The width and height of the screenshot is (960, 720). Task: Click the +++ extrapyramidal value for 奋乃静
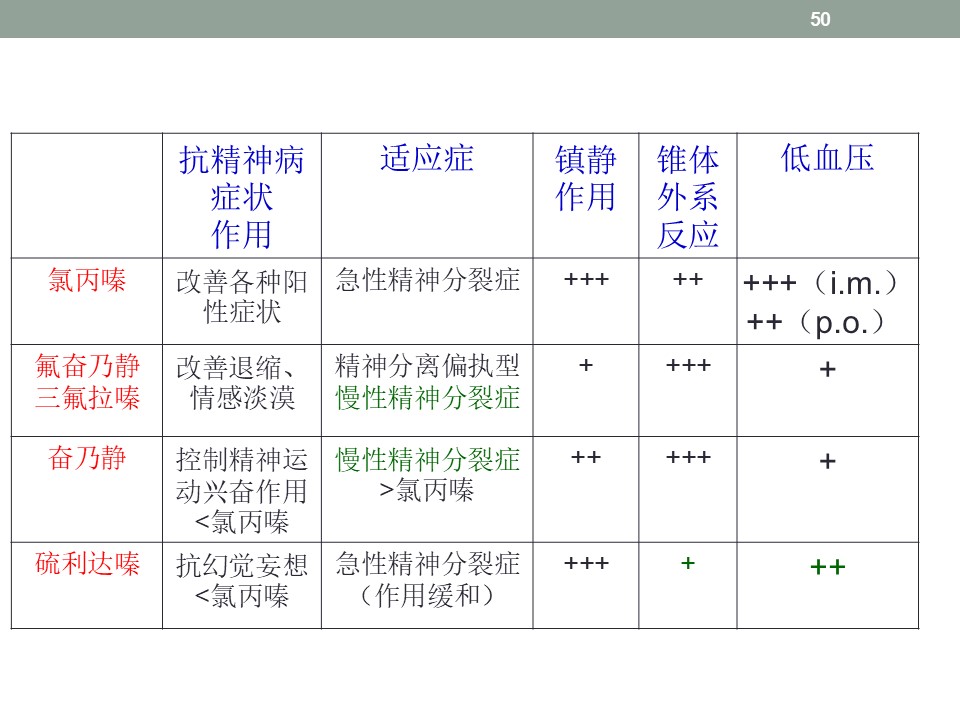[688, 457]
